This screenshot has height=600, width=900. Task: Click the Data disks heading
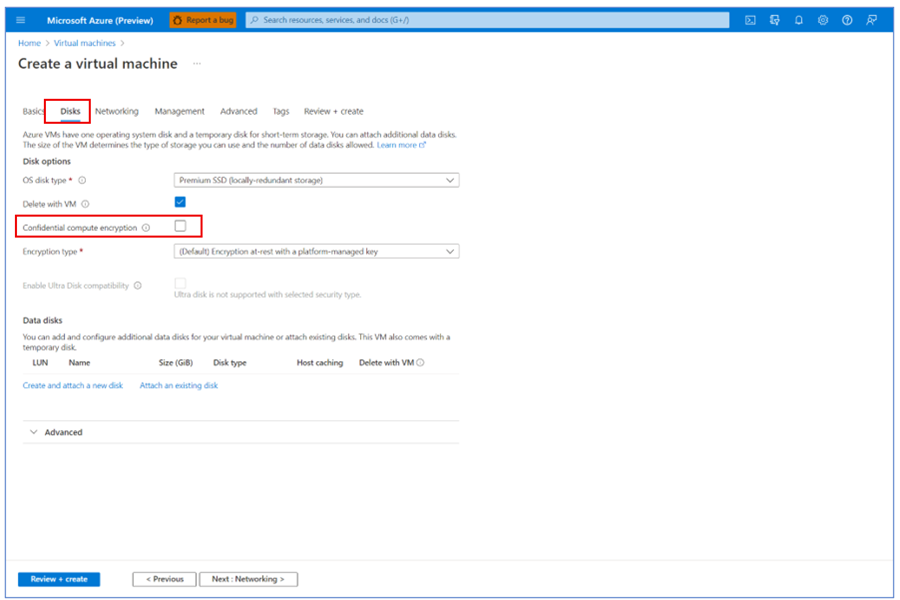(42, 320)
